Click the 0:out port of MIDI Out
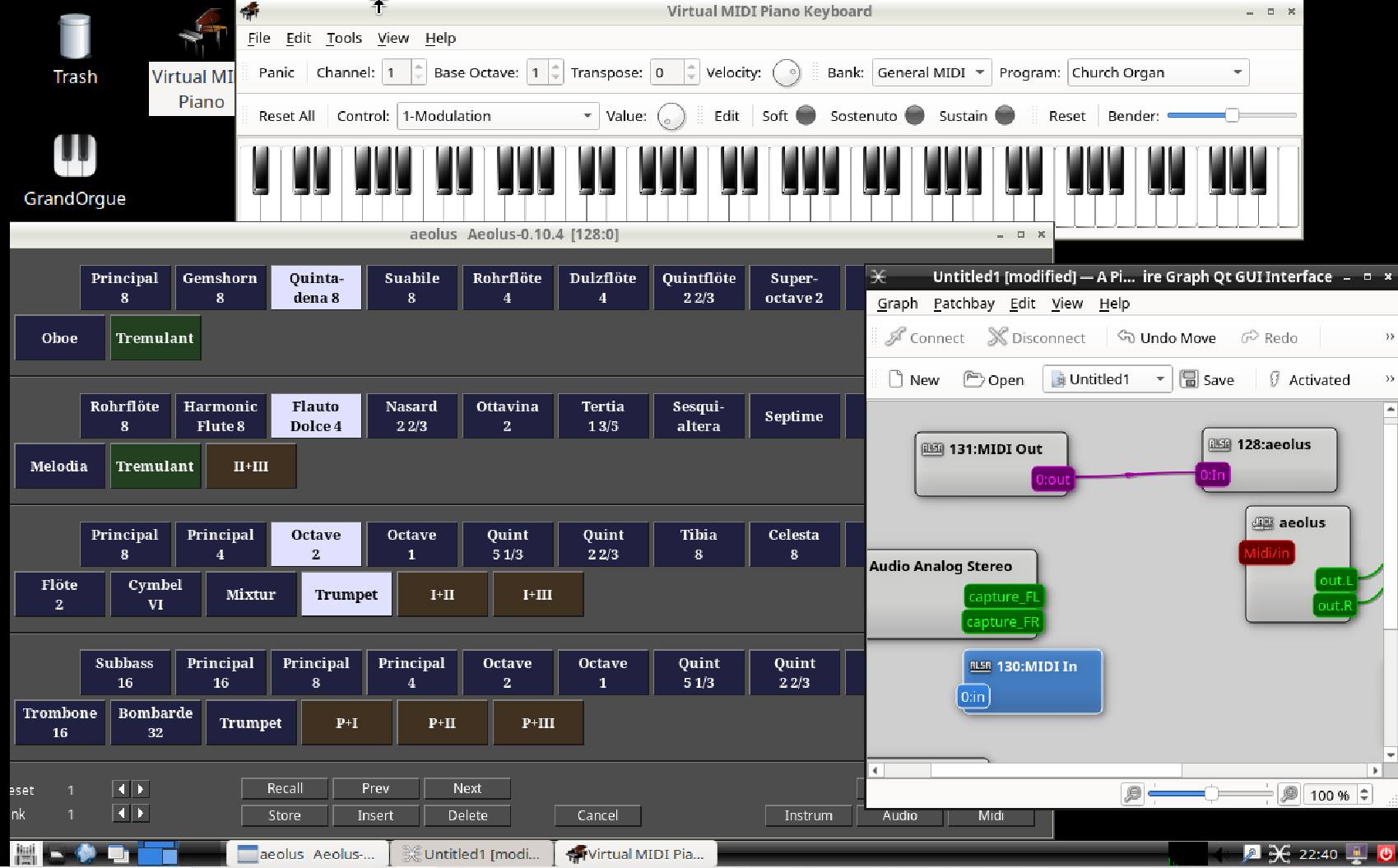The height and width of the screenshot is (868, 1398). [x=1052, y=479]
